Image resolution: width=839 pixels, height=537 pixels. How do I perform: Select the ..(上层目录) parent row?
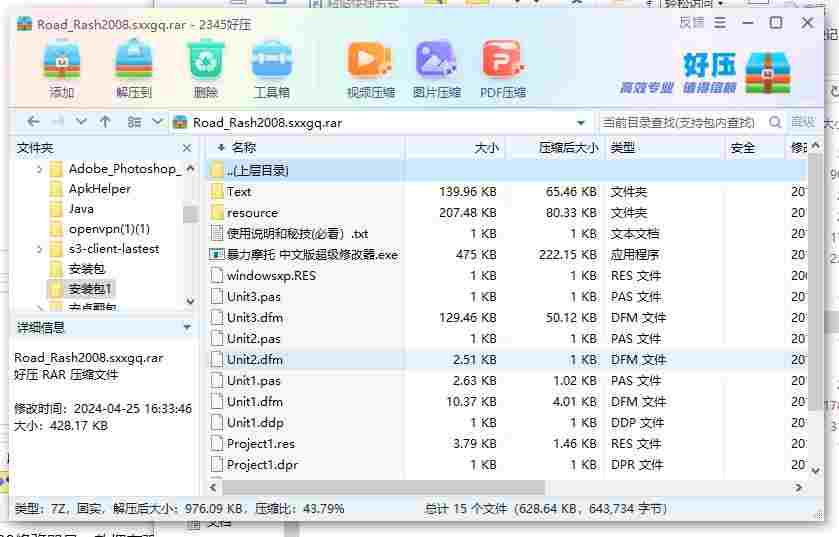506,171
